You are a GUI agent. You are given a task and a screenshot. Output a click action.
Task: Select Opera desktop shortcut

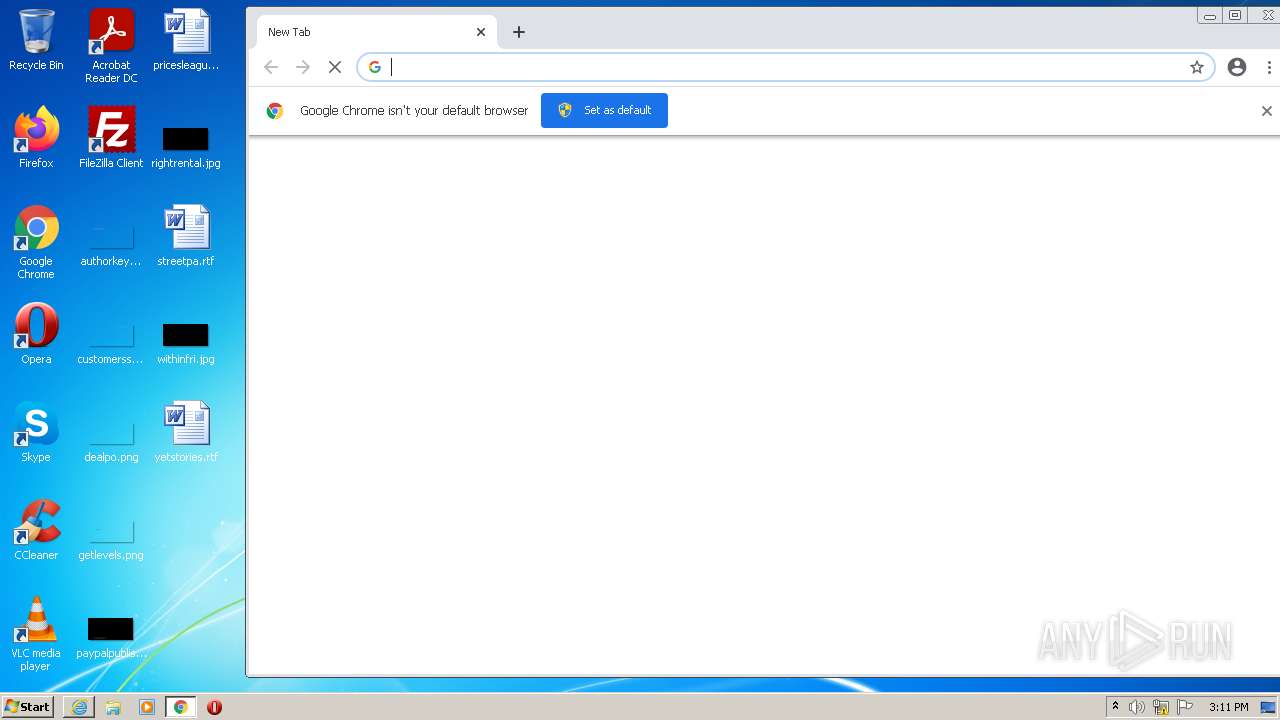point(36,334)
